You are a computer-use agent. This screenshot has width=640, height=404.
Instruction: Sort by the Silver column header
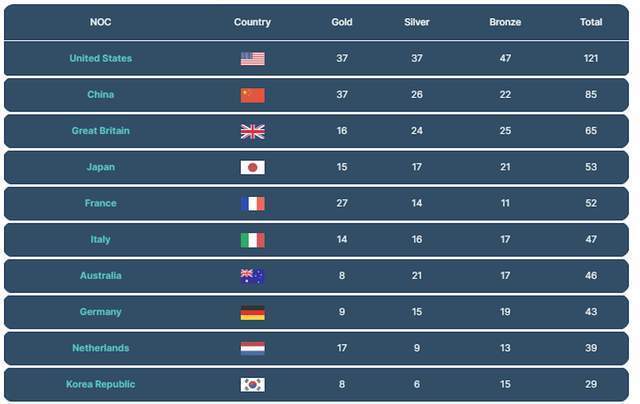point(417,22)
